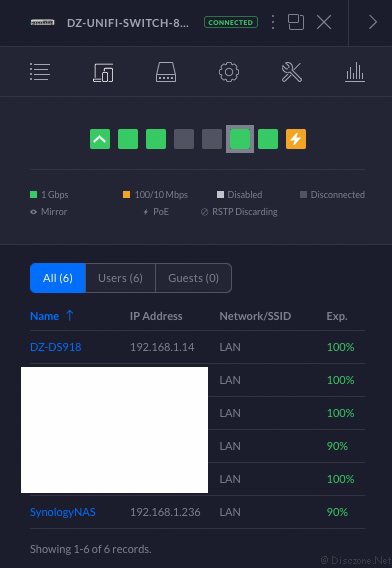Screen dimensions: 392x568
Task: Select orange PoE port 8
Action: pyautogui.click(x=296, y=139)
